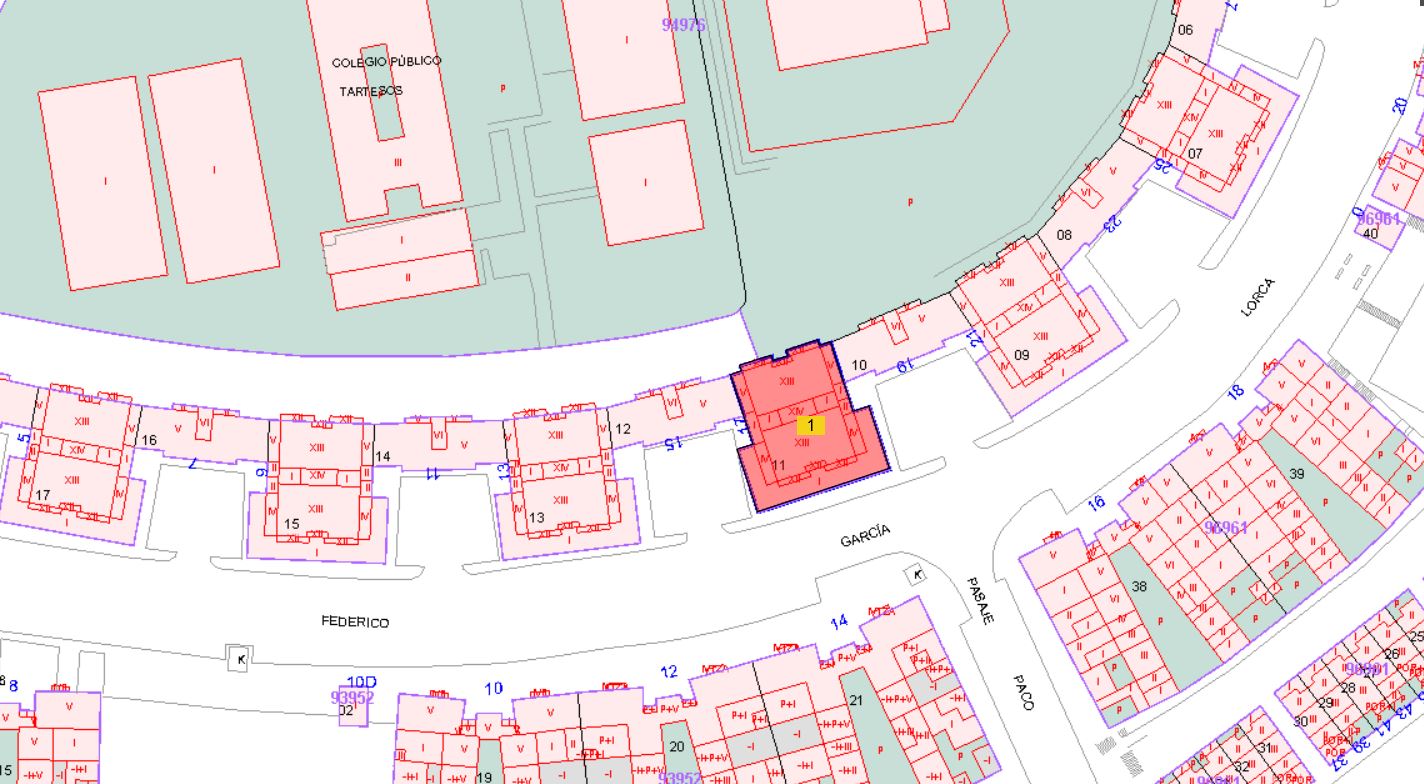1424x784 pixels.
Task: Click the FEDERICO street label
Action: (355, 622)
